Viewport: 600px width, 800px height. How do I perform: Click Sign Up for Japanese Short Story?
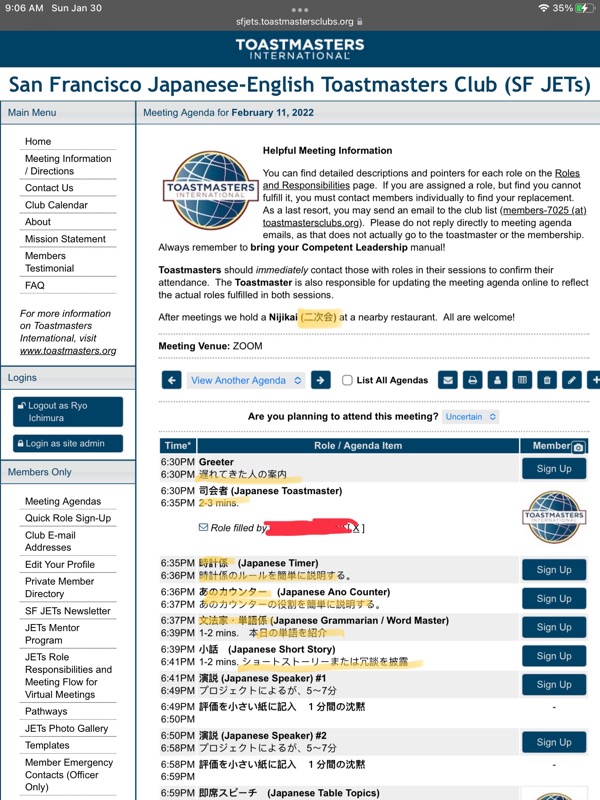point(554,656)
